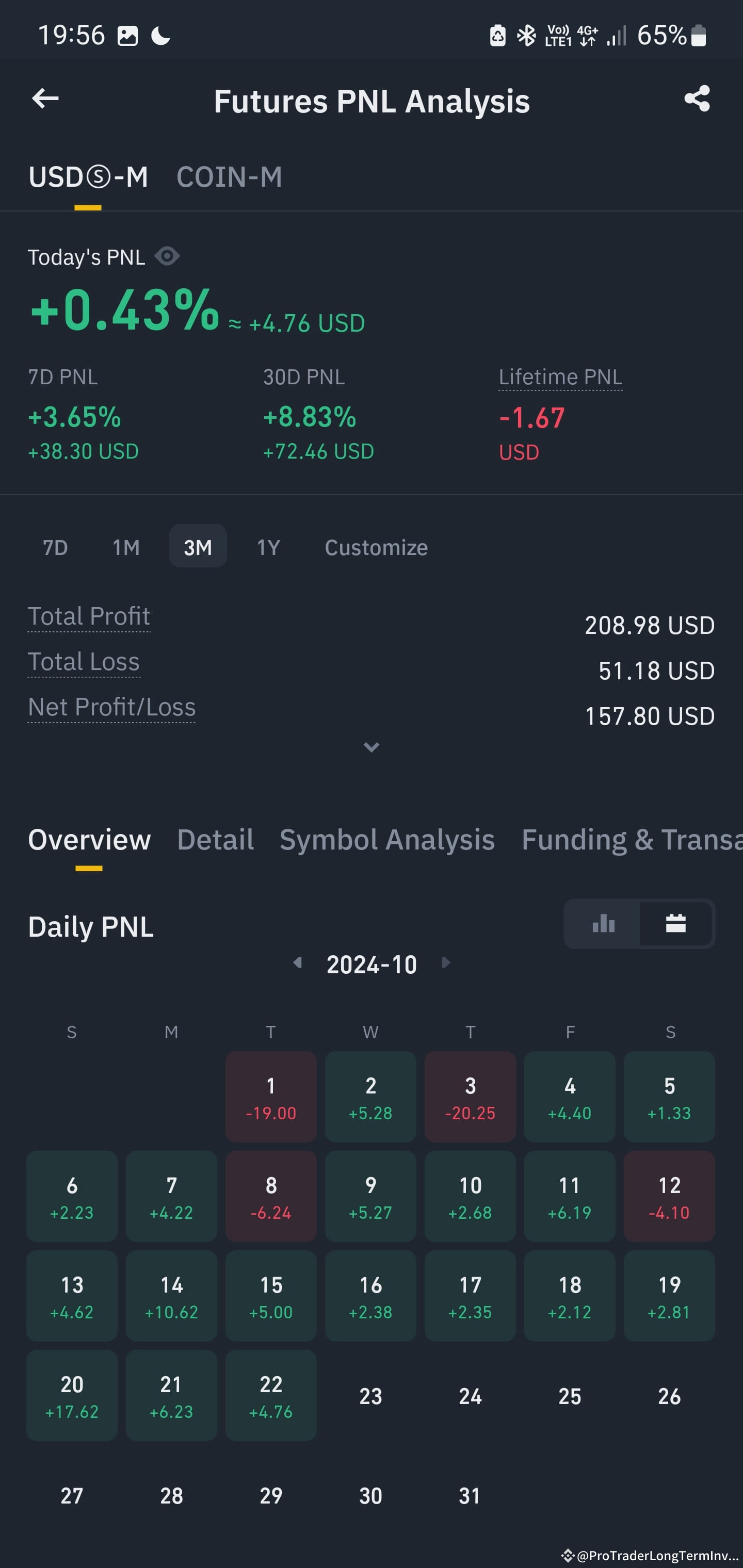Image resolution: width=743 pixels, height=1568 pixels.
Task: Toggle Today's PNL visibility eye icon
Action: click(167, 256)
